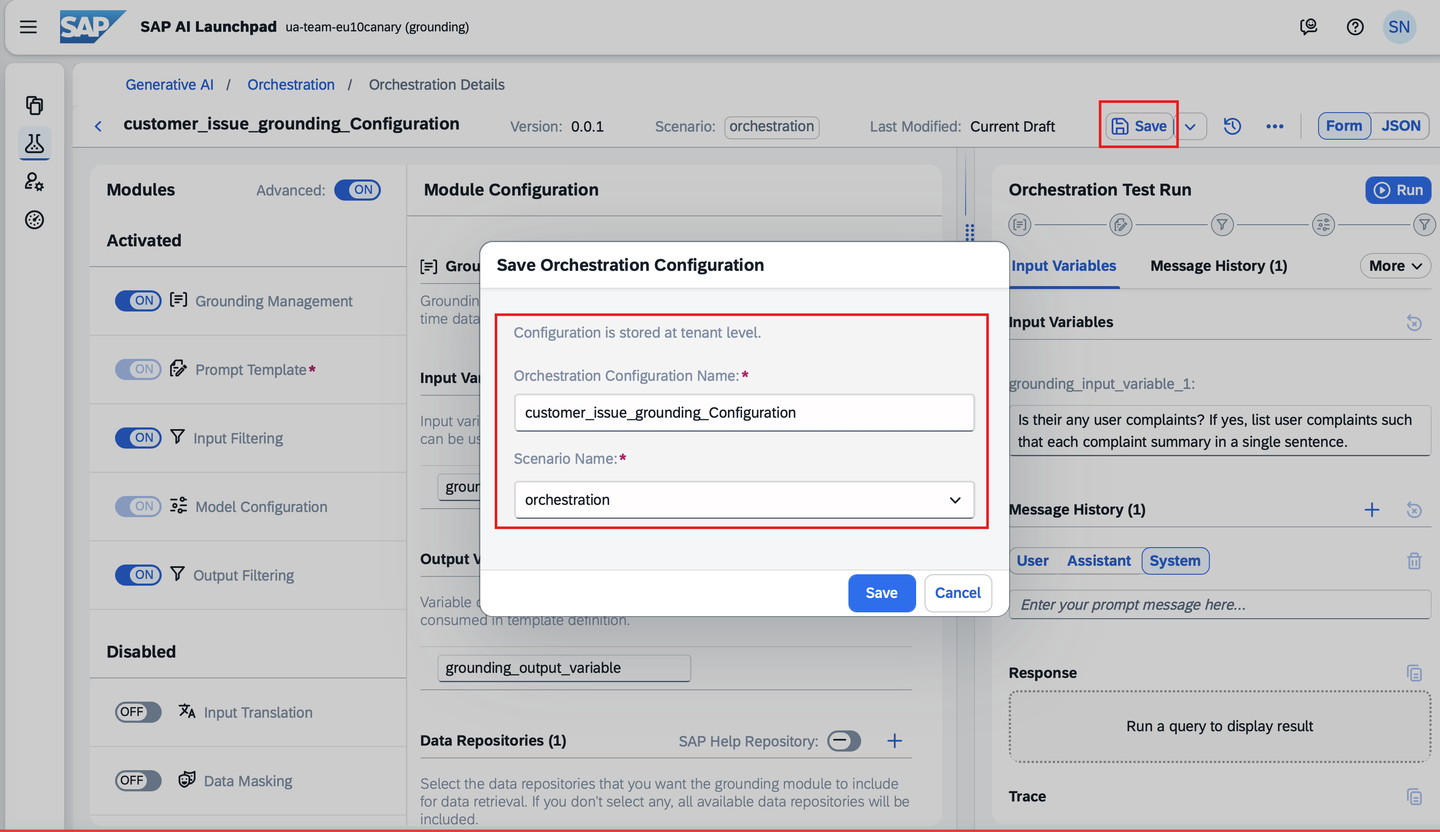Viewport: 1440px width, 832px height.
Task: Open the three-dot more actions menu
Action: point(1274,126)
